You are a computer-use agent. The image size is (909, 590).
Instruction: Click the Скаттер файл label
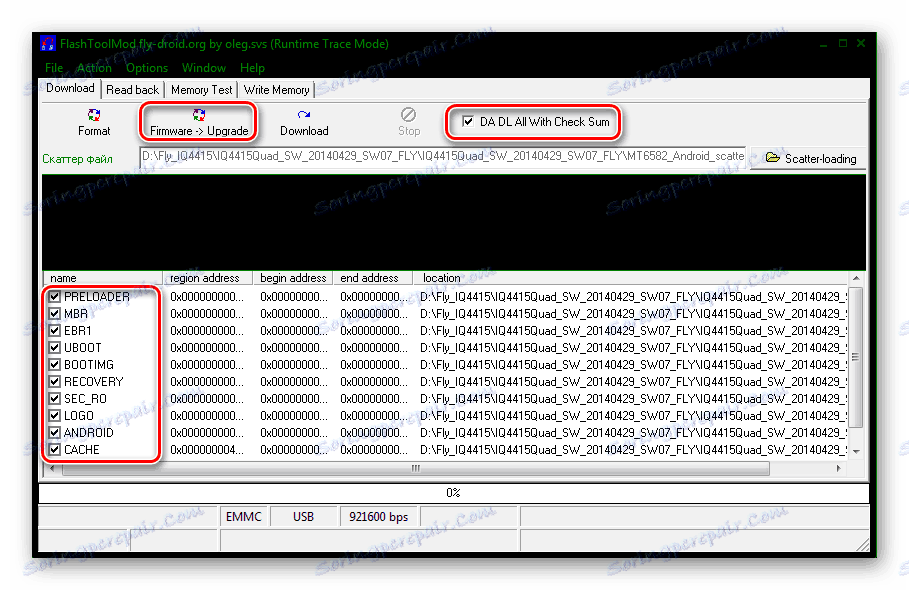(77, 159)
